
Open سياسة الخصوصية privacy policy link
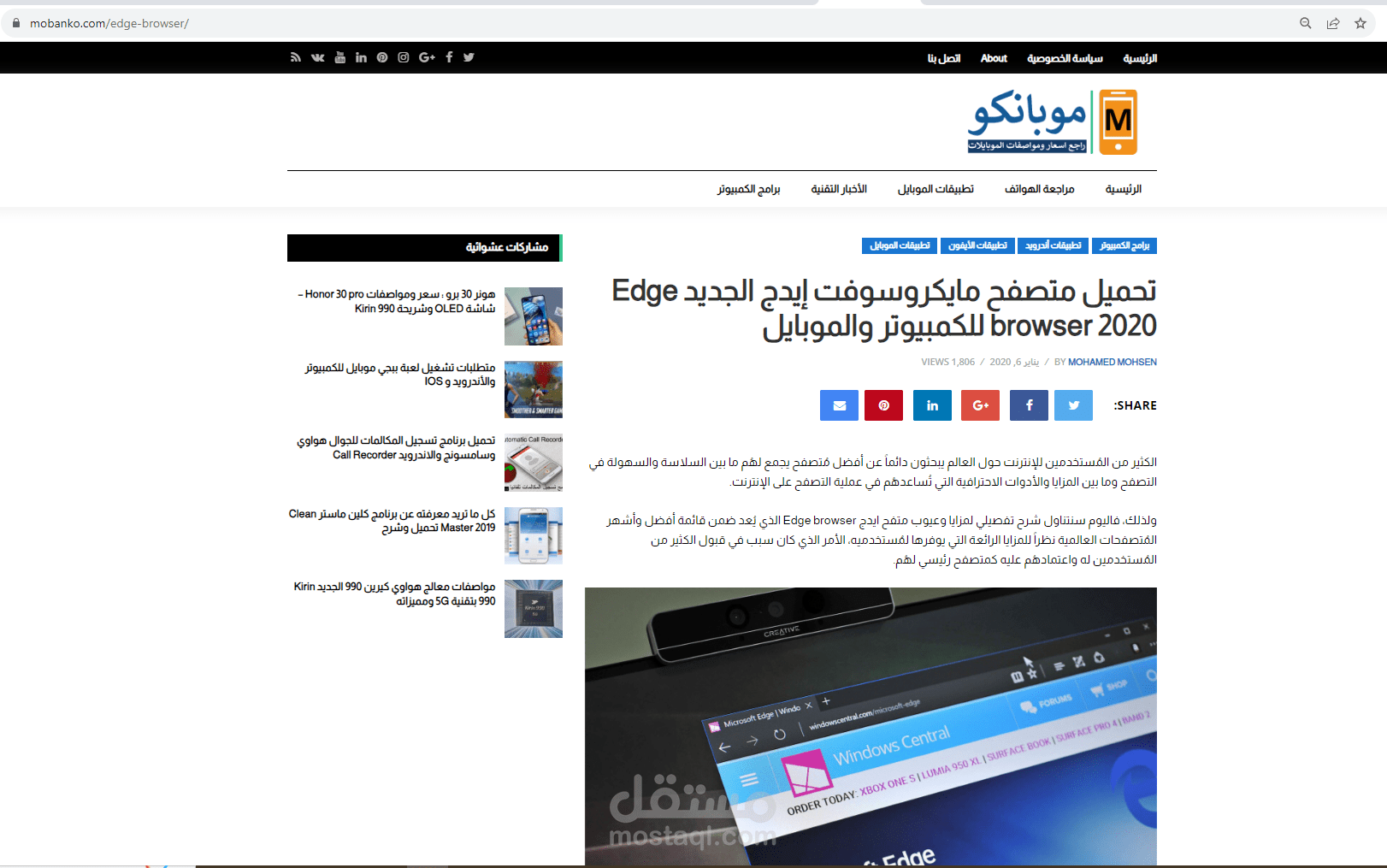[x=1065, y=58]
